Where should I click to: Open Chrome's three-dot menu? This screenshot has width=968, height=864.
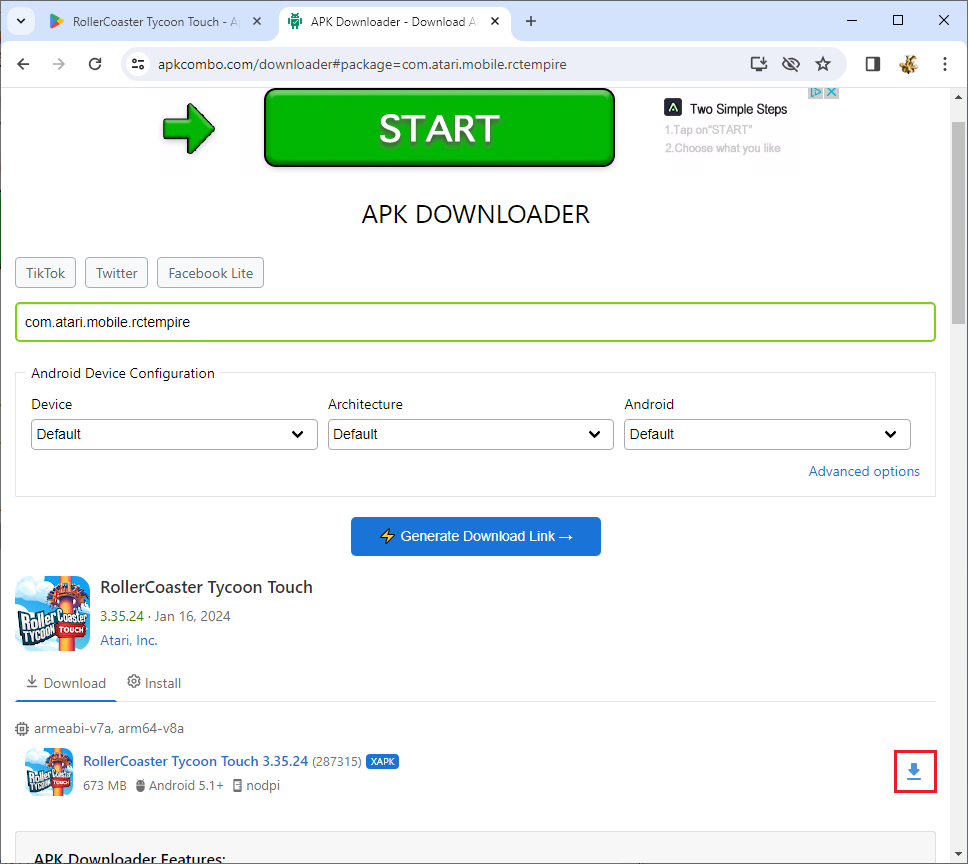tap(945, 64)
